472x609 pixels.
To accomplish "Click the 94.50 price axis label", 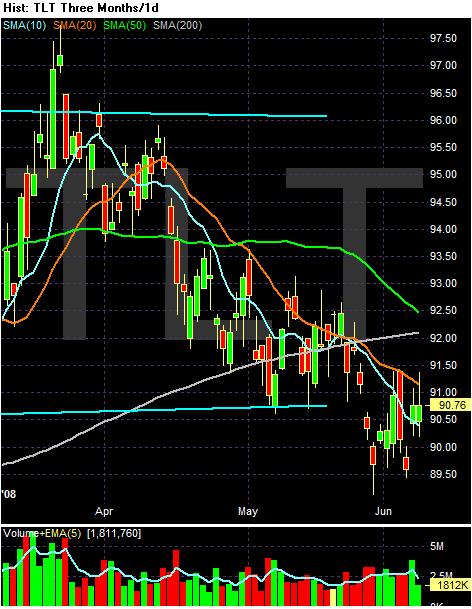I will [x=443, y=202].
